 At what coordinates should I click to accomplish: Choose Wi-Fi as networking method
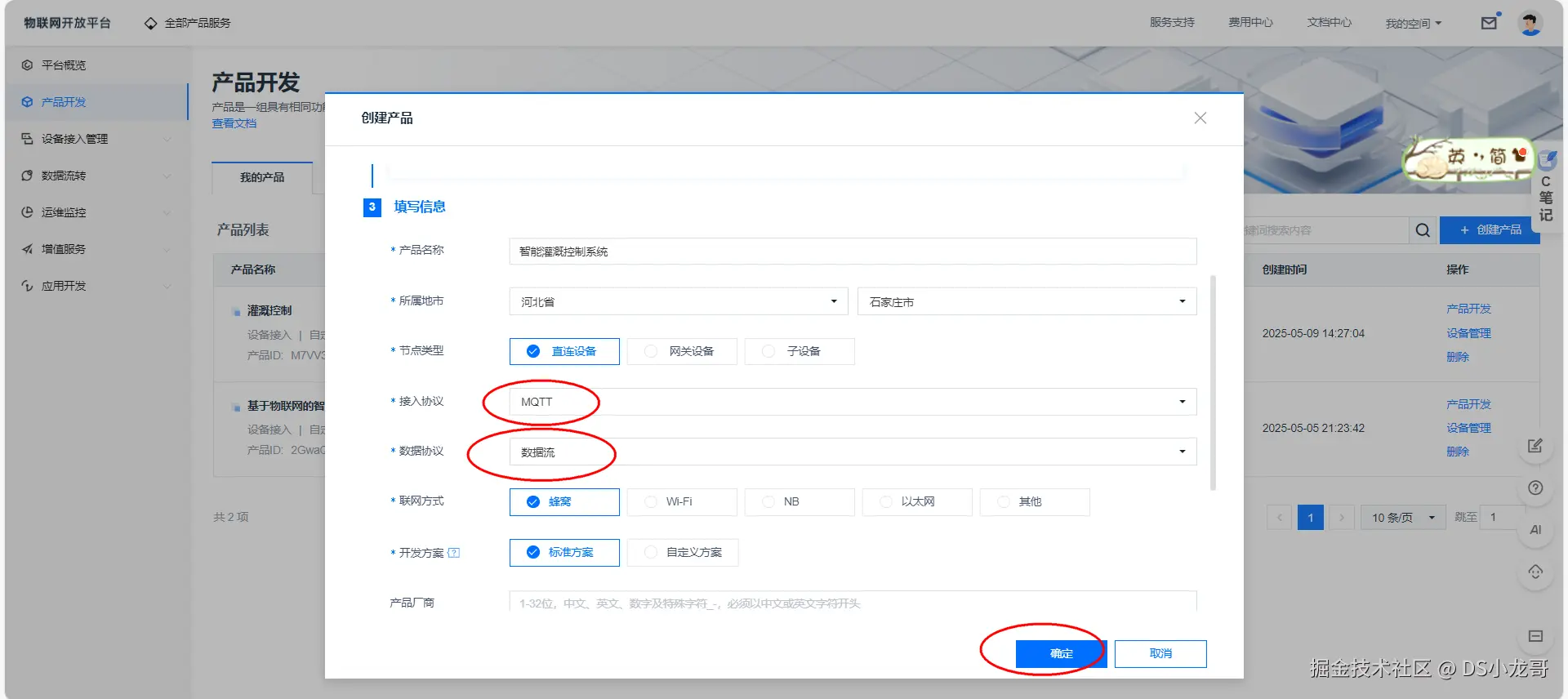[682, 502]
